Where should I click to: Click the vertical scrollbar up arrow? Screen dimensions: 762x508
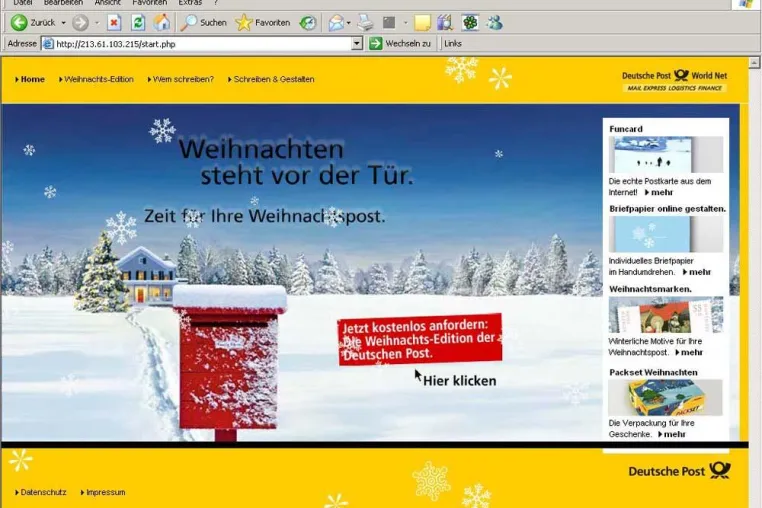(x=754, y=62)
